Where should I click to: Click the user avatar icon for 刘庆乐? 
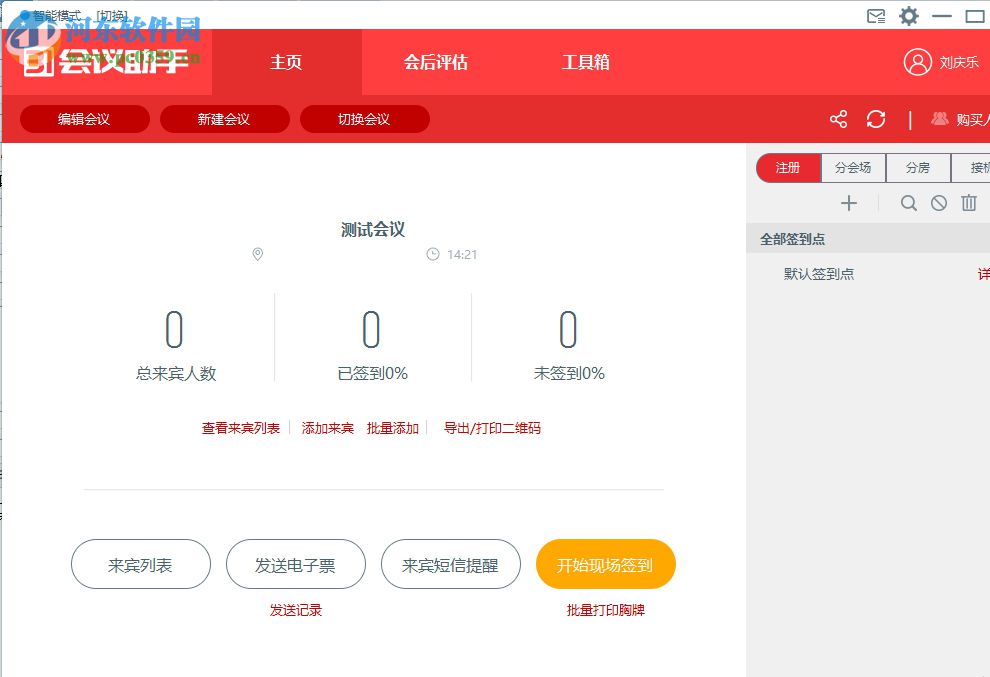click(x=917, y=61)
